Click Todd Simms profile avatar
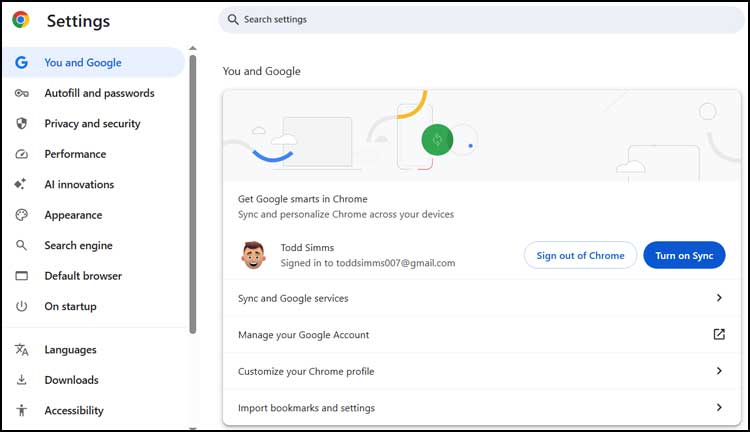Screen dimensions: 750x432 tap(253, 255)
